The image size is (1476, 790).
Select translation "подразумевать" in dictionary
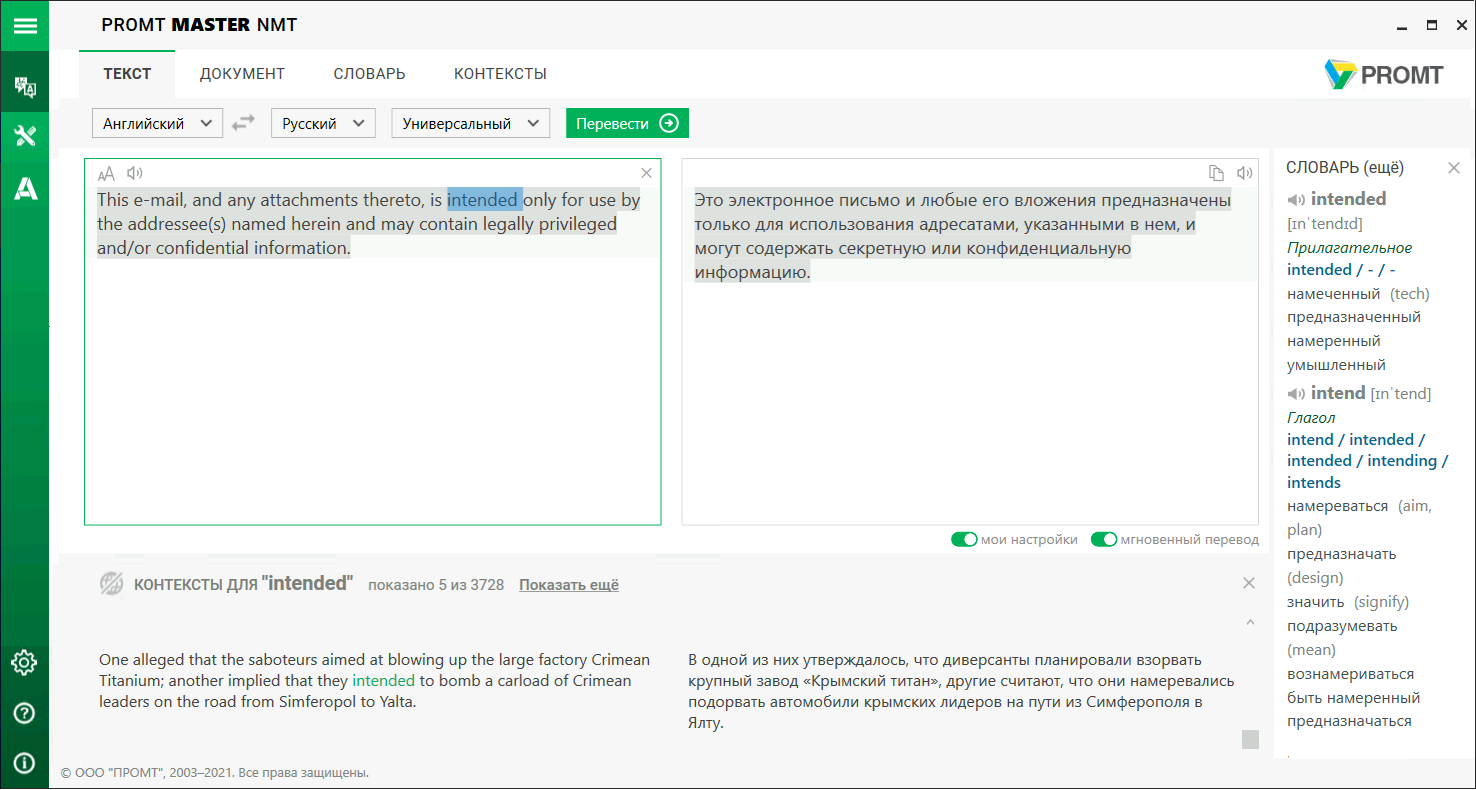[x=1342, y=626]
